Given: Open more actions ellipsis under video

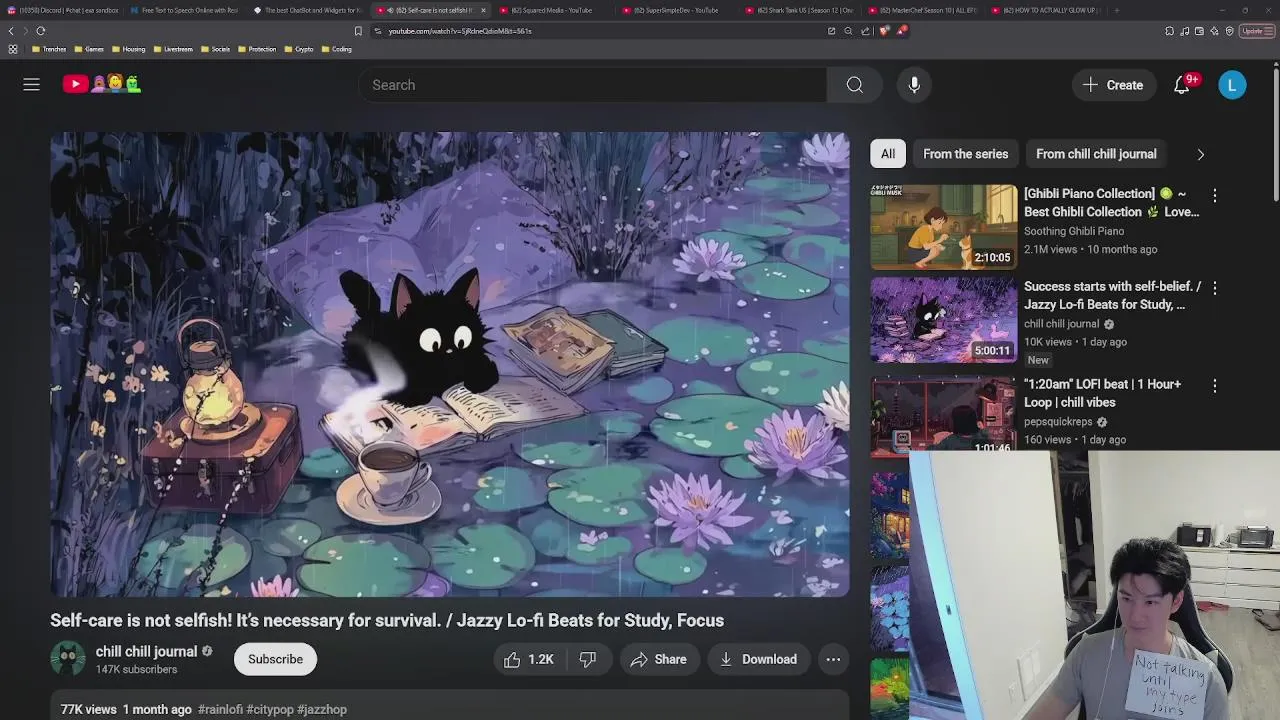Looking at the screenshot, I should [833, 659].
